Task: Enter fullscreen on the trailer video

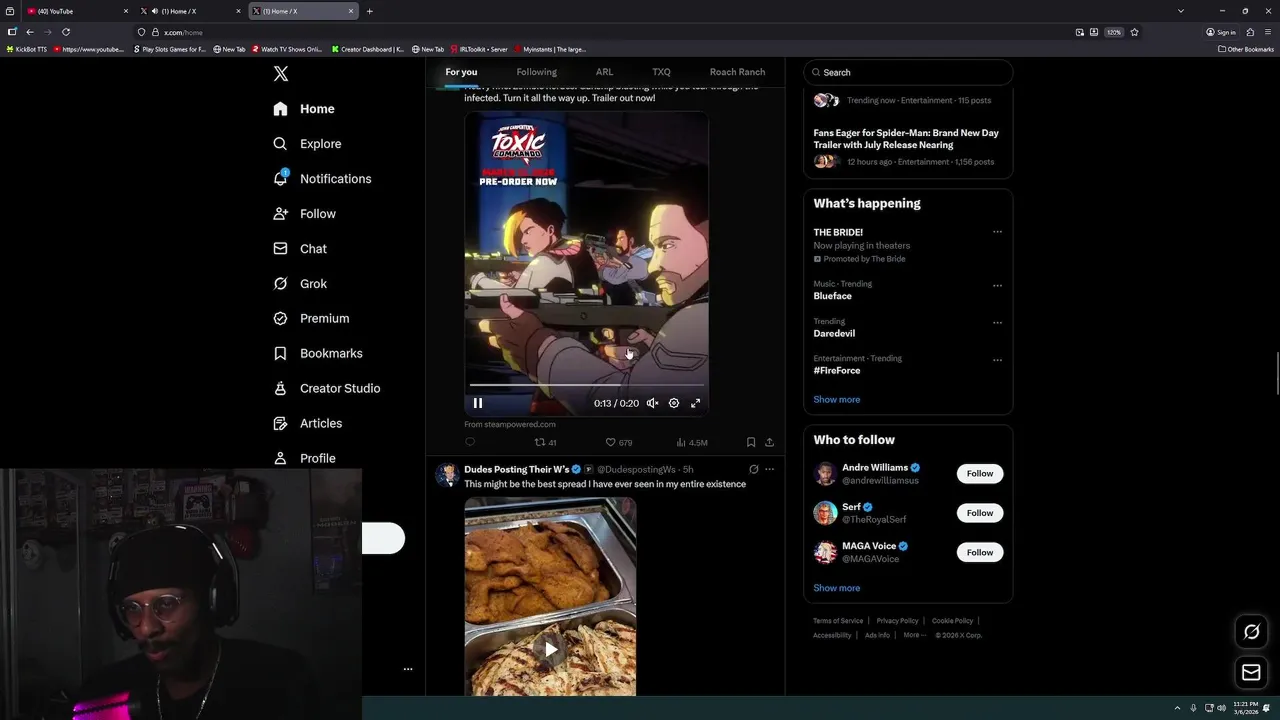Action: coord(696,403)
